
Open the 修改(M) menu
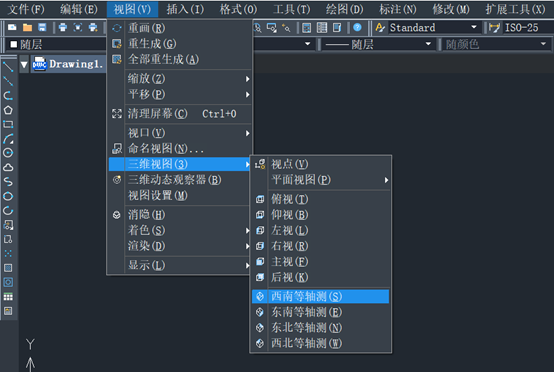451,9
